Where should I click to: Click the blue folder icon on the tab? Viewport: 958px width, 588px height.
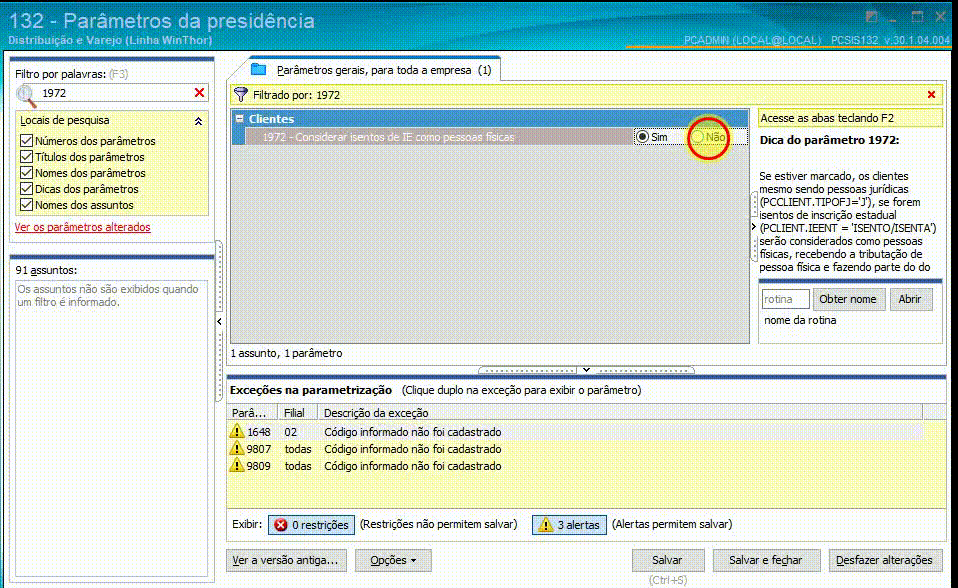point(259,69)
